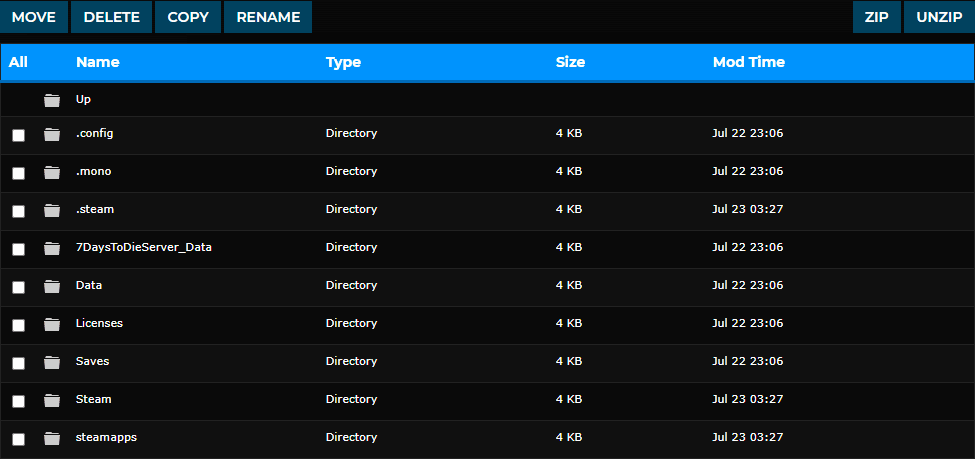The width and height of the screenshot is (975, 459).
Task: Click the Directory type in .config row
Action: click(x=351, y=133)
